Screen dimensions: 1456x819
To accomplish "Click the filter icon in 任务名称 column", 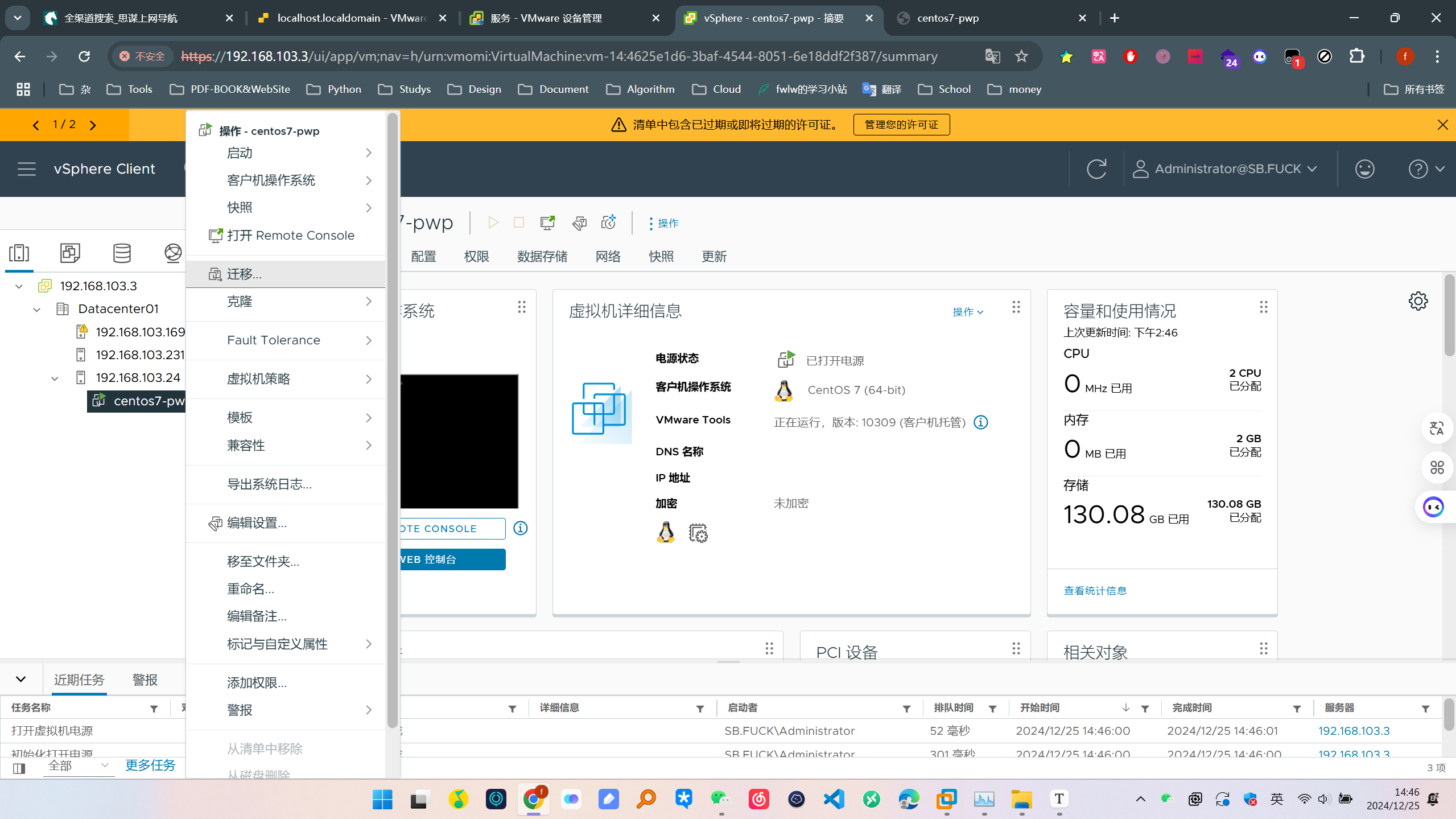I will point(154,709).
